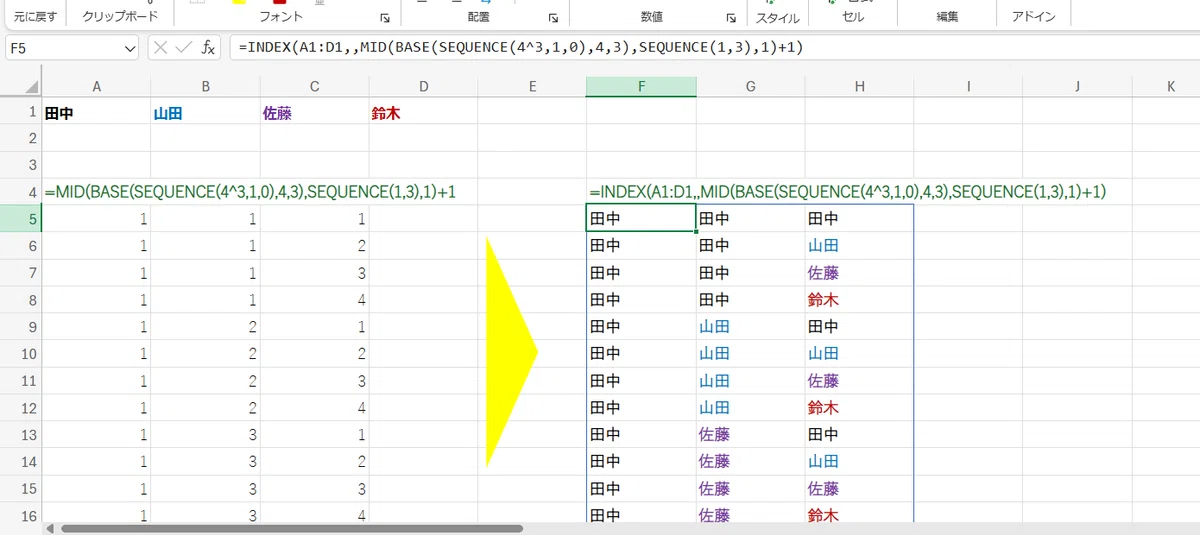
Task: Select column J header
Action: (1077, 87)
